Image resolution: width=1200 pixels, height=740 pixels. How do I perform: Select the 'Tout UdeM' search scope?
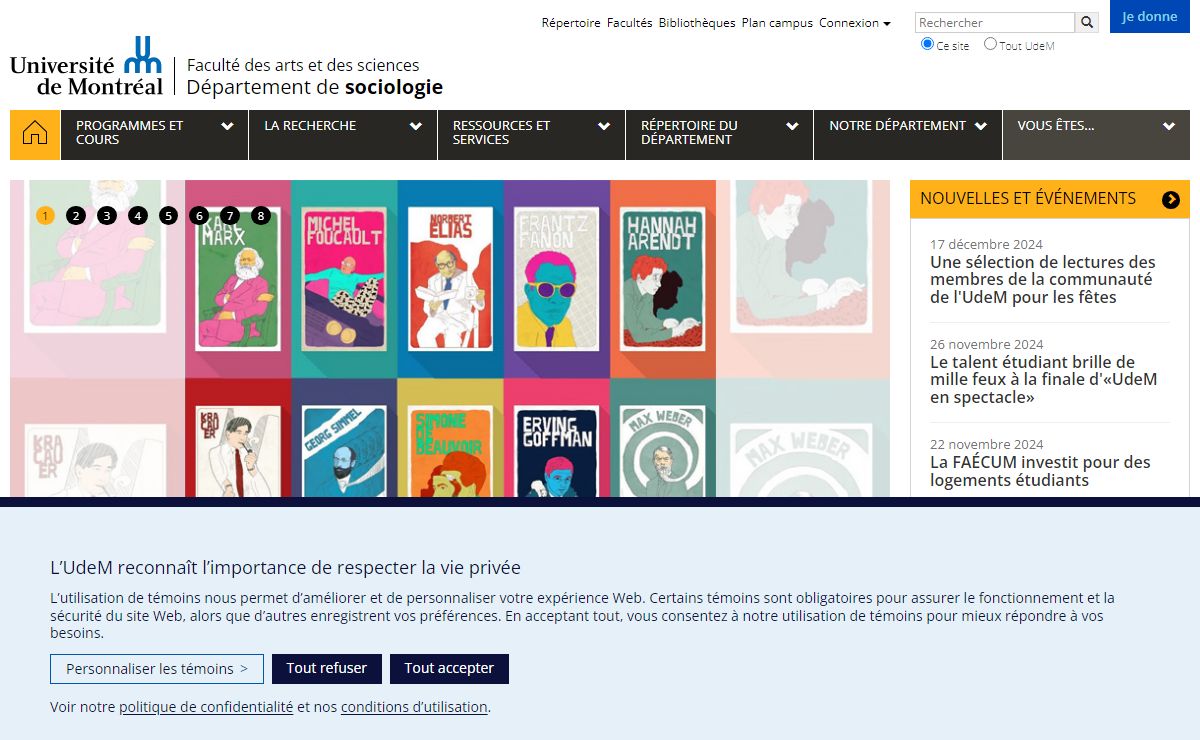point(990,44)
